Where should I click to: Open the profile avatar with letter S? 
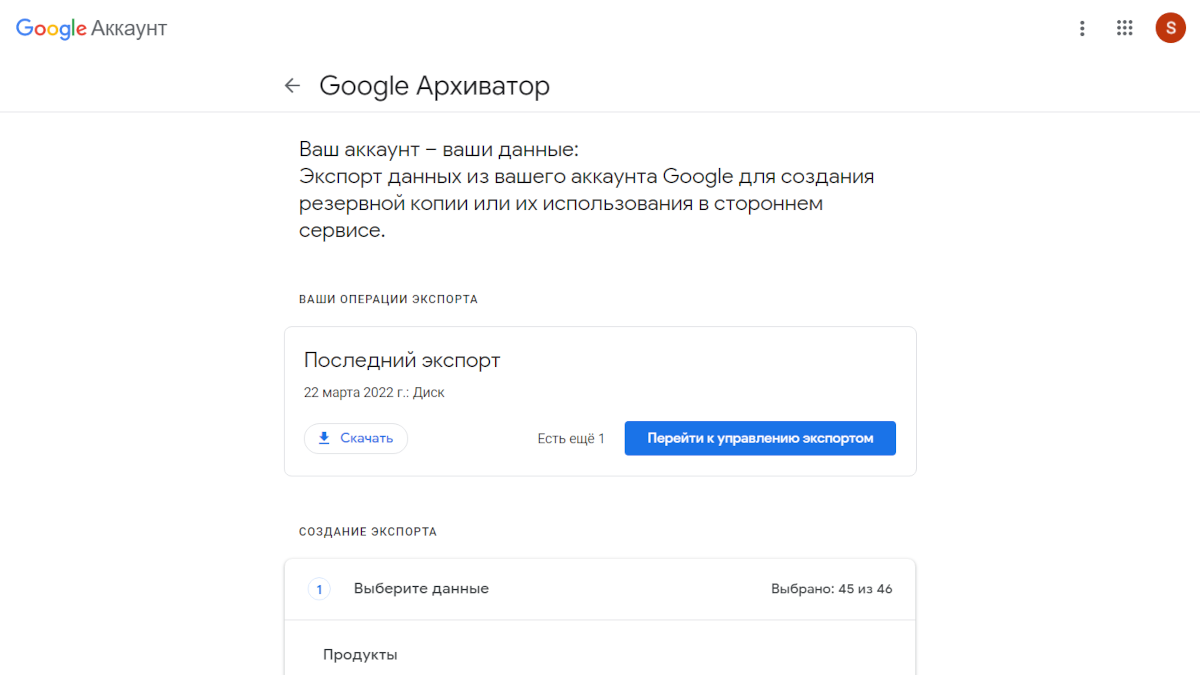1170,28
